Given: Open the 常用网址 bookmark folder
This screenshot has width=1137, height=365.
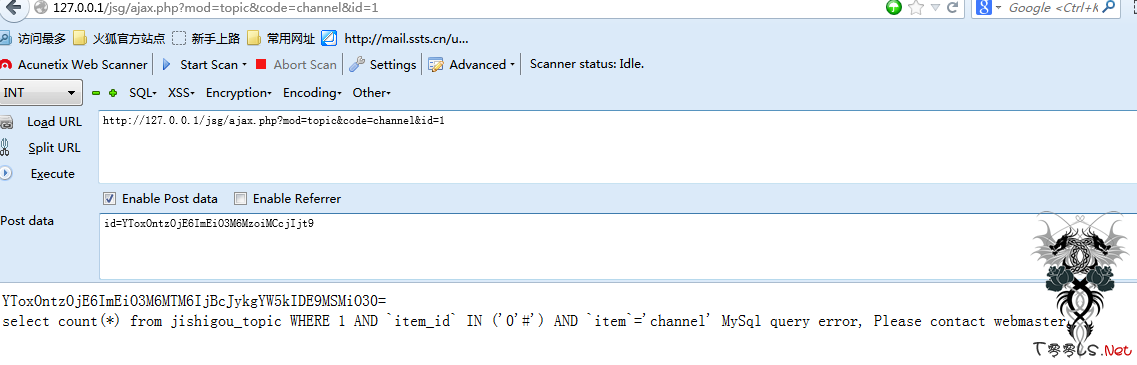Looking at the screenshot, I should coord(281,38).
